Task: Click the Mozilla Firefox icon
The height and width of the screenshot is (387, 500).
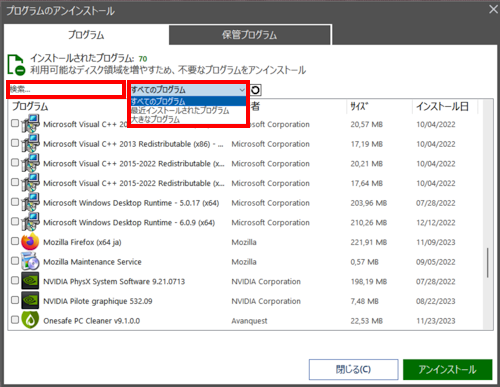Action: tap(30, 242)
